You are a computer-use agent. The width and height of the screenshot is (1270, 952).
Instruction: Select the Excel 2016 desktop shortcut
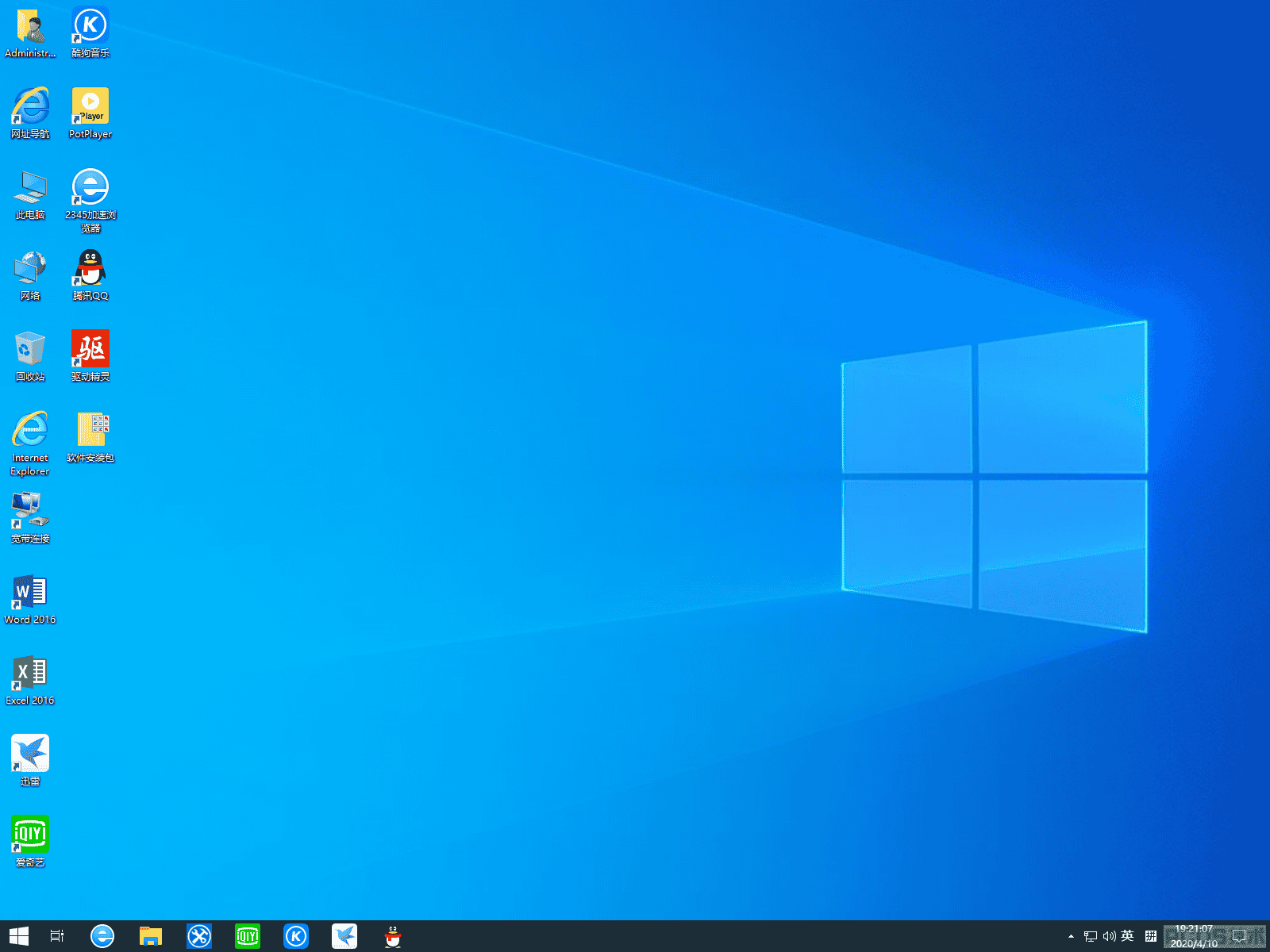(x=30, y=681)
